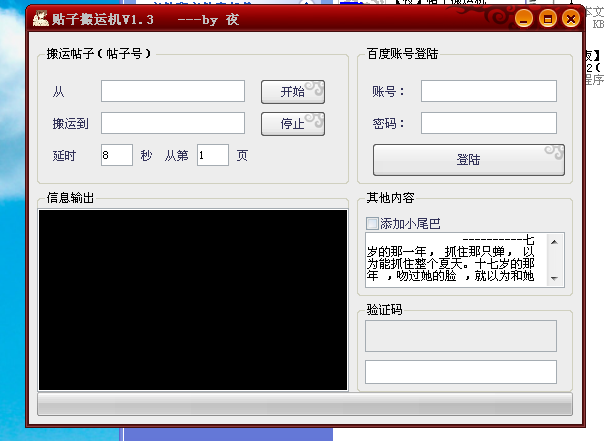Click the black 信息输出 output console

(193, 298)
